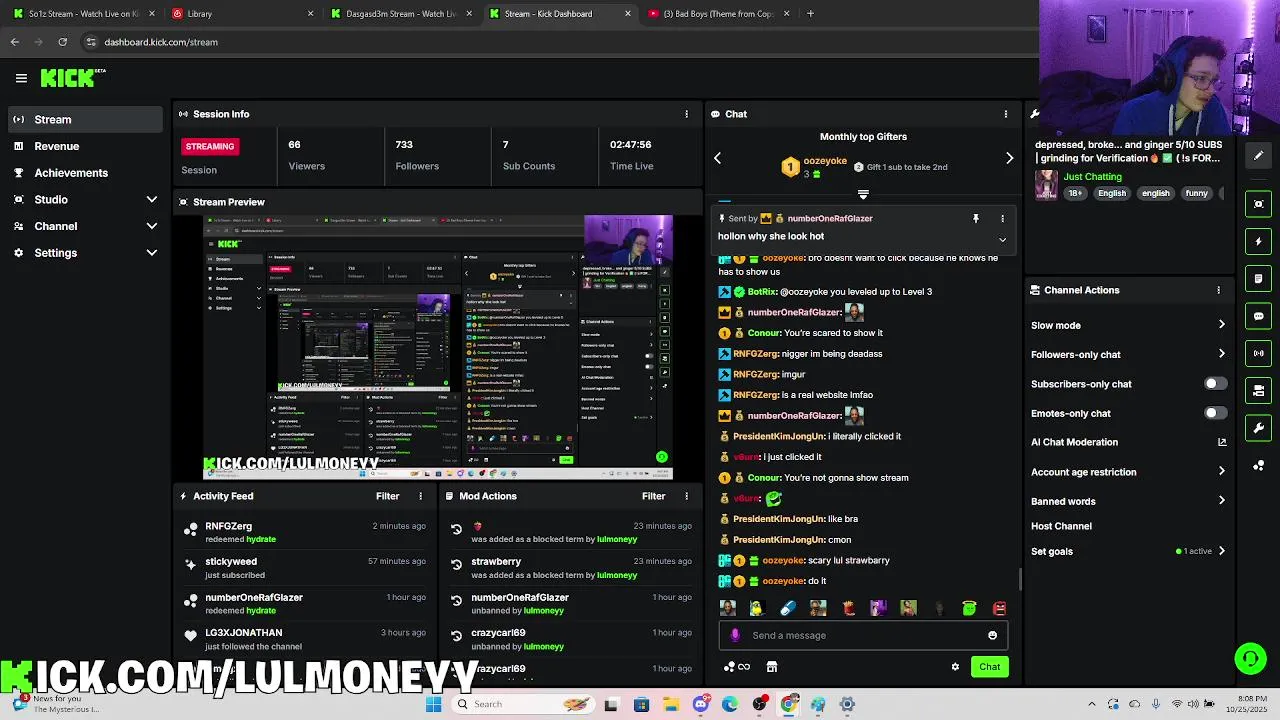Click the 18+ stream tag
Screen dimensions: 1280x720
pyautogui.click(x=1075, y=193)
